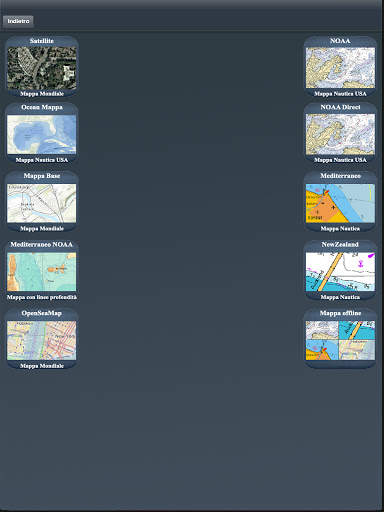The width and height of the screenshot is (384, 512).
Task: Click the 'Ocean Mappa' title label
Action: [x=42, y=107]
